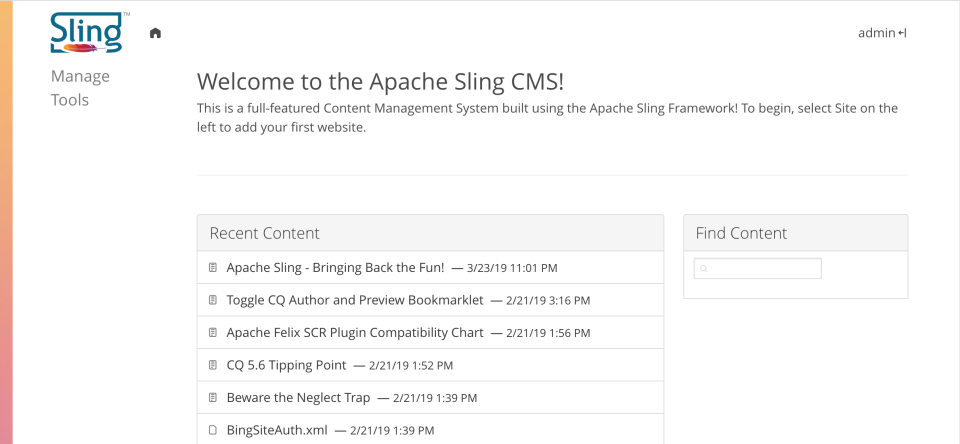
Task: Expand the Manage sidebar section
Action: [x=80, y=77]
